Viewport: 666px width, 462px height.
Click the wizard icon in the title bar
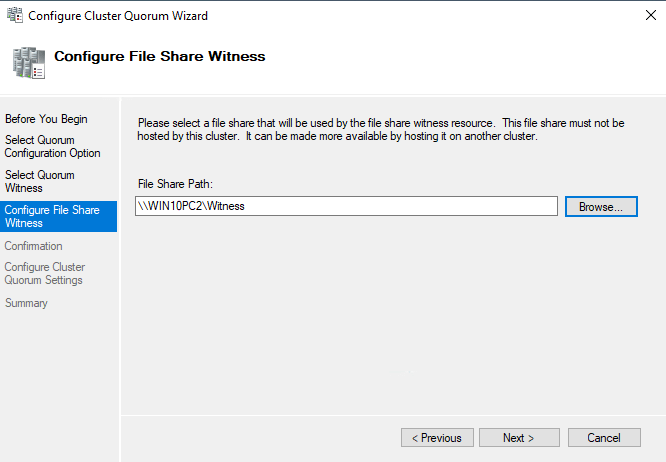tap(13, 16)
